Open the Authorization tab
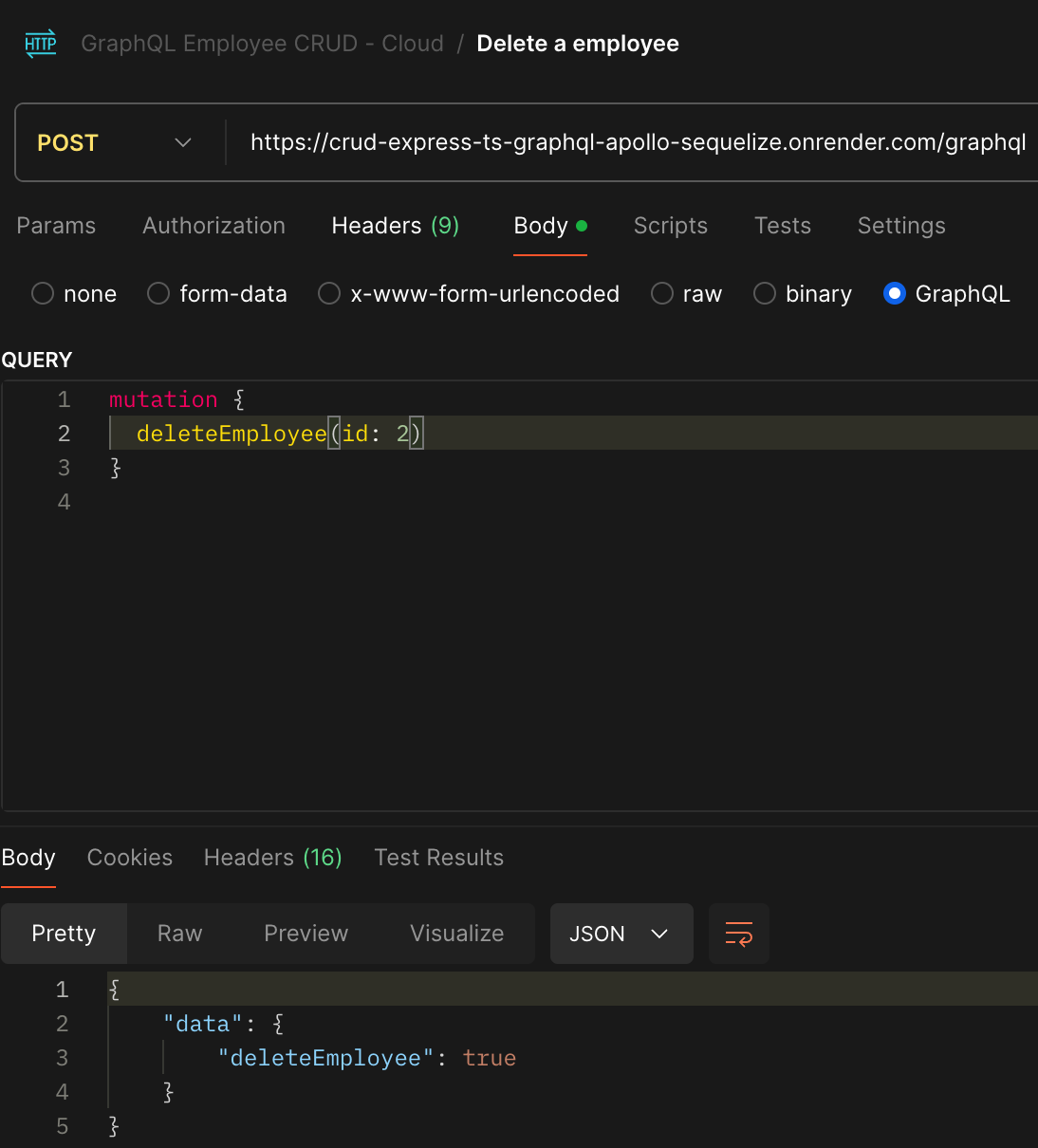This screenshot has height=1148, width=1038. 213,226
